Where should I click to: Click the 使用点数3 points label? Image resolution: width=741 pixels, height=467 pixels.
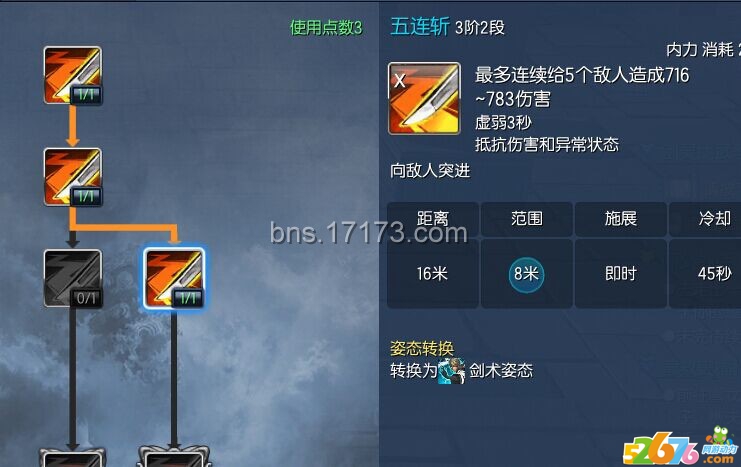pos(326,28)
